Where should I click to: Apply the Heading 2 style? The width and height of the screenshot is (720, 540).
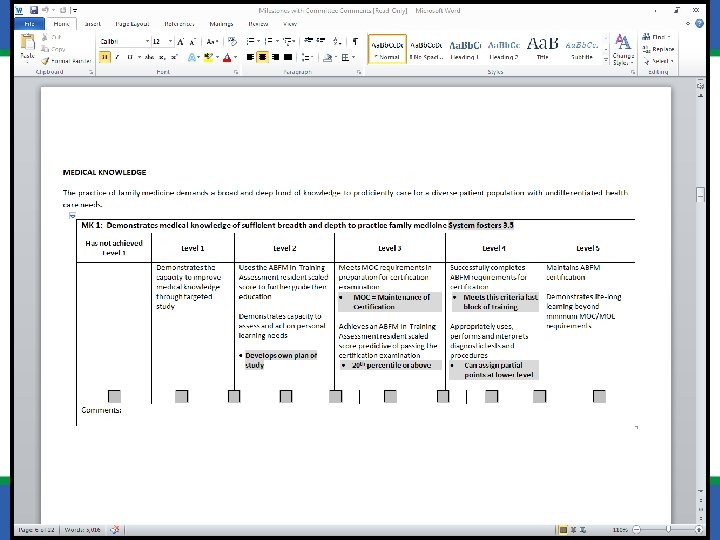click(x=504, y=49)
